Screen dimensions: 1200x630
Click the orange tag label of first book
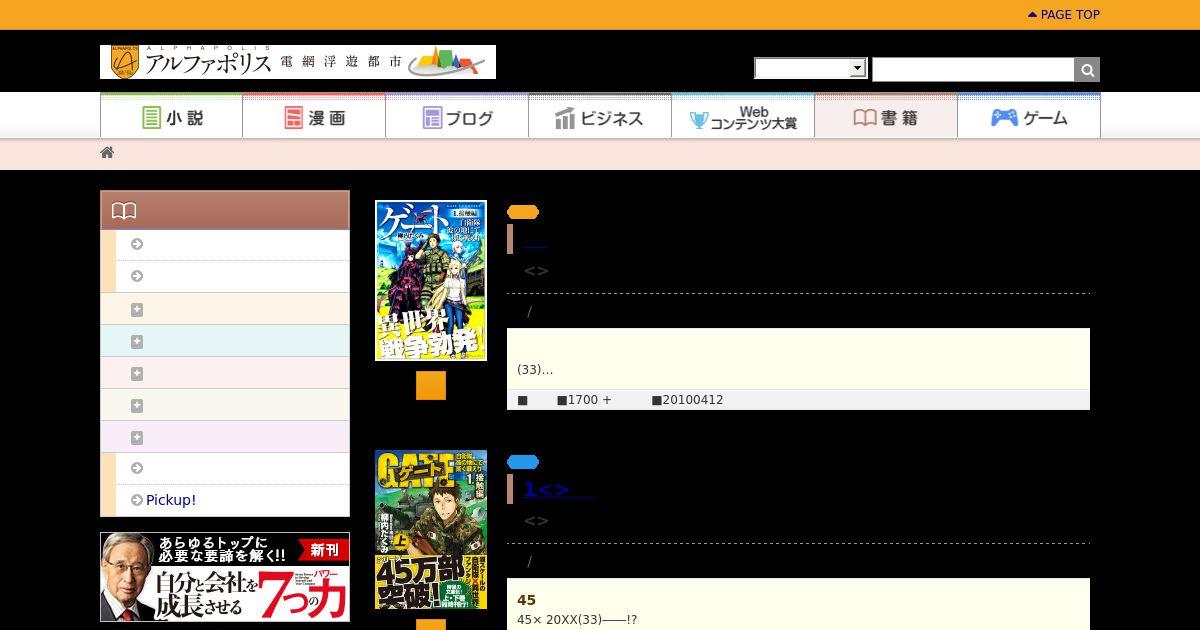(523, 212)
